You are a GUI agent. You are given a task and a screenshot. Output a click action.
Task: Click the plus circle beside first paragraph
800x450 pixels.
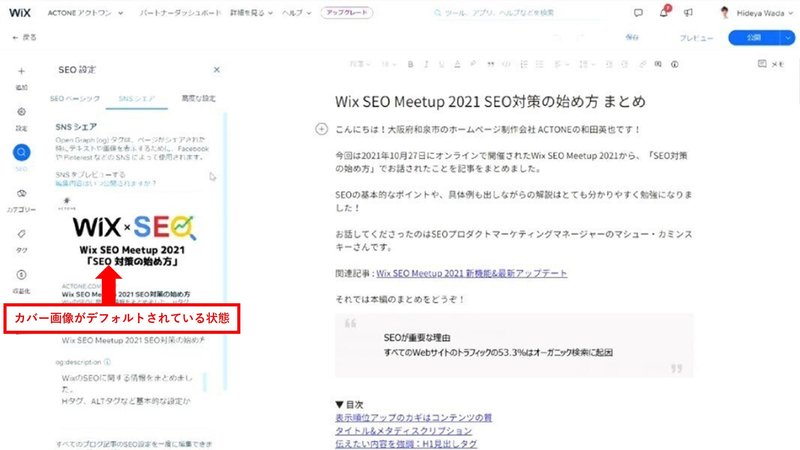click(321, 129)
